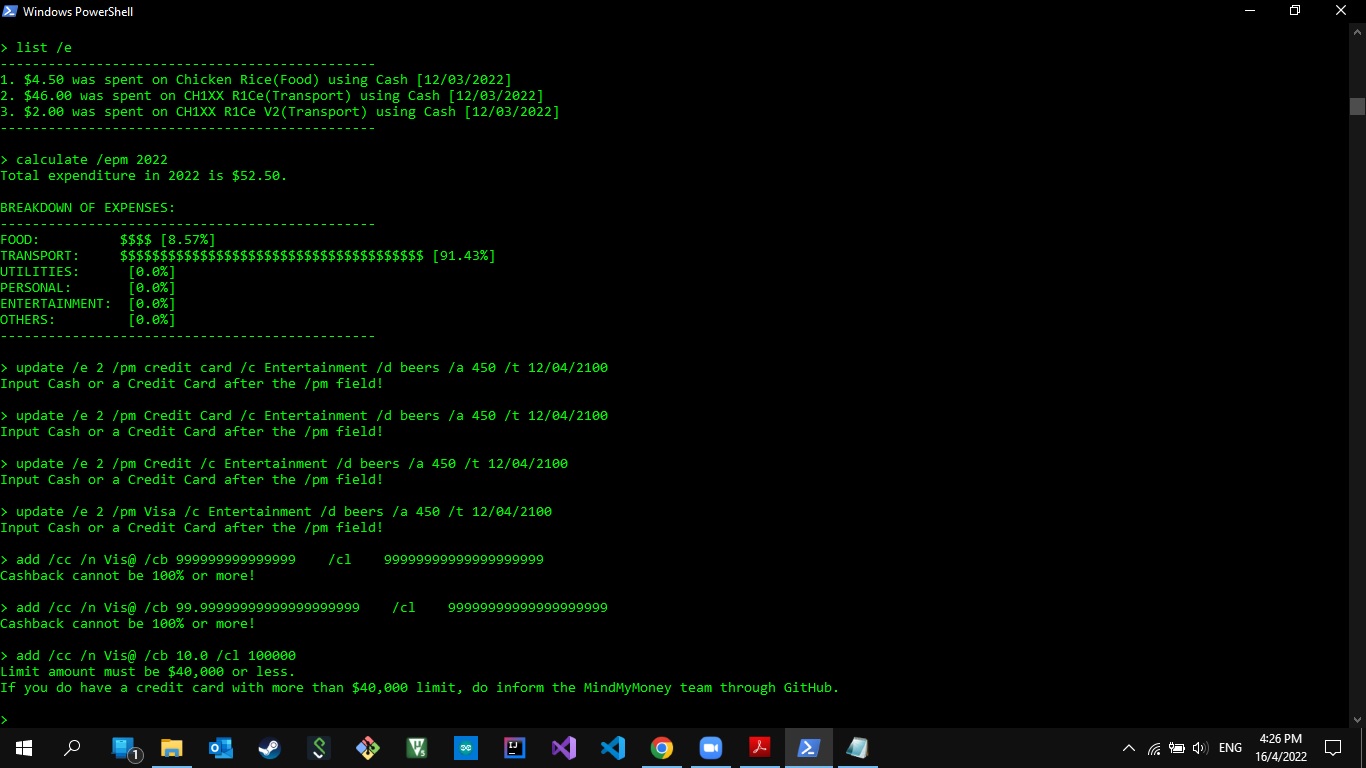
Task: Click 'Total expenditure in 2022 is $52.50.'
Action: click(144, 175)
